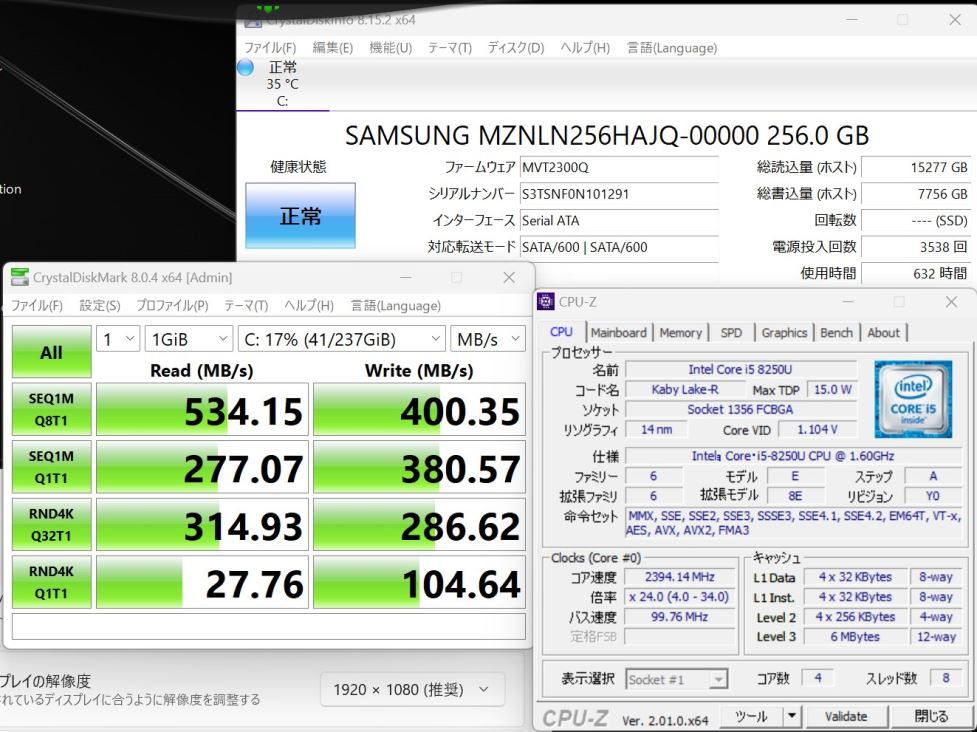Open ファイル(F) menu in CrystalDiskMark
977x732 pixels.
[37, 306]
